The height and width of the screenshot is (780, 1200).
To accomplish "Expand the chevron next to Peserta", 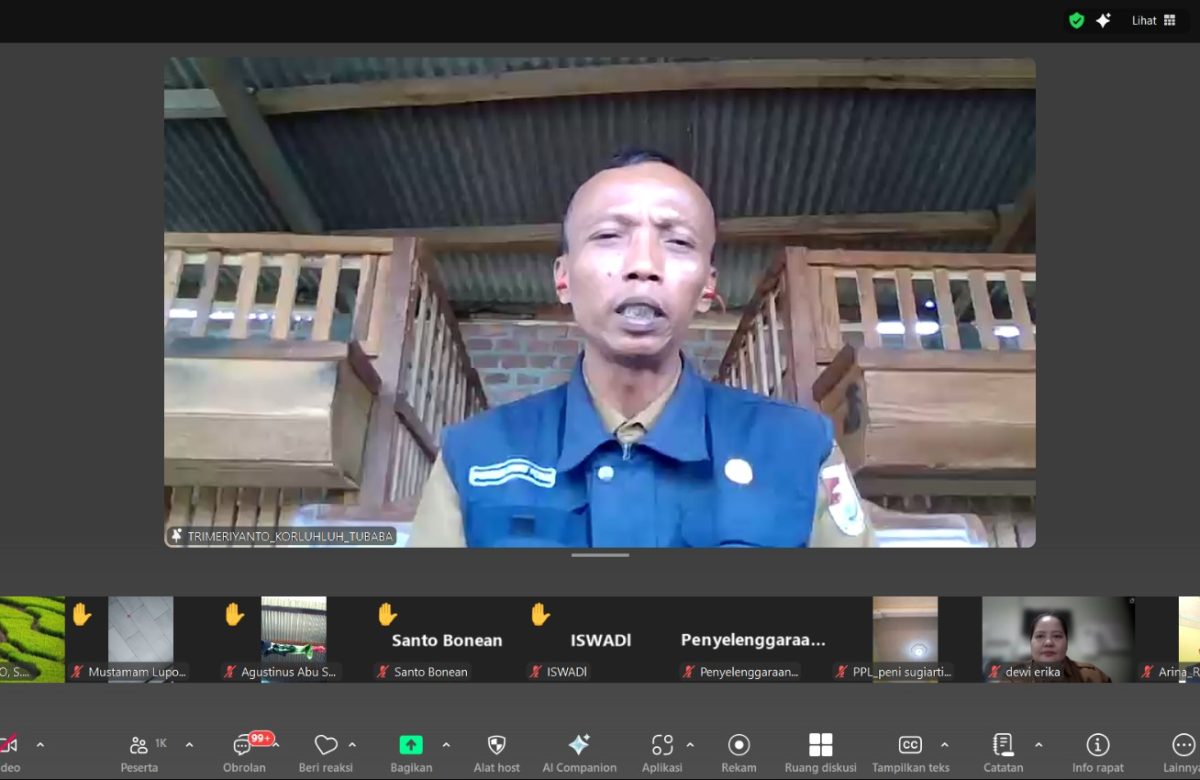I will (189, 745).
